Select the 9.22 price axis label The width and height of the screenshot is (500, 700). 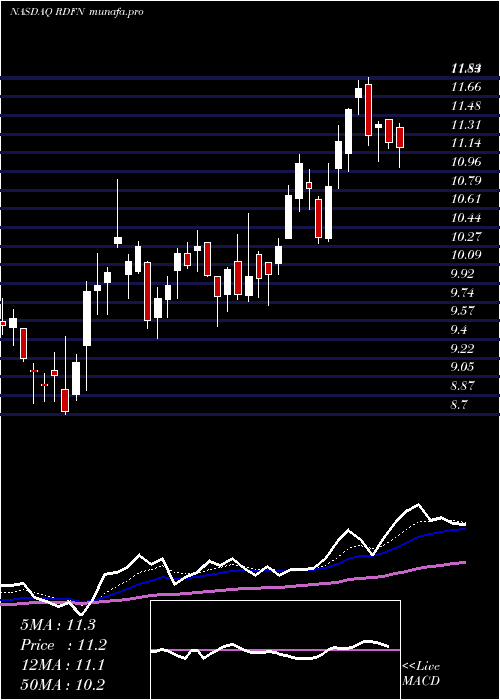point(462,349)
